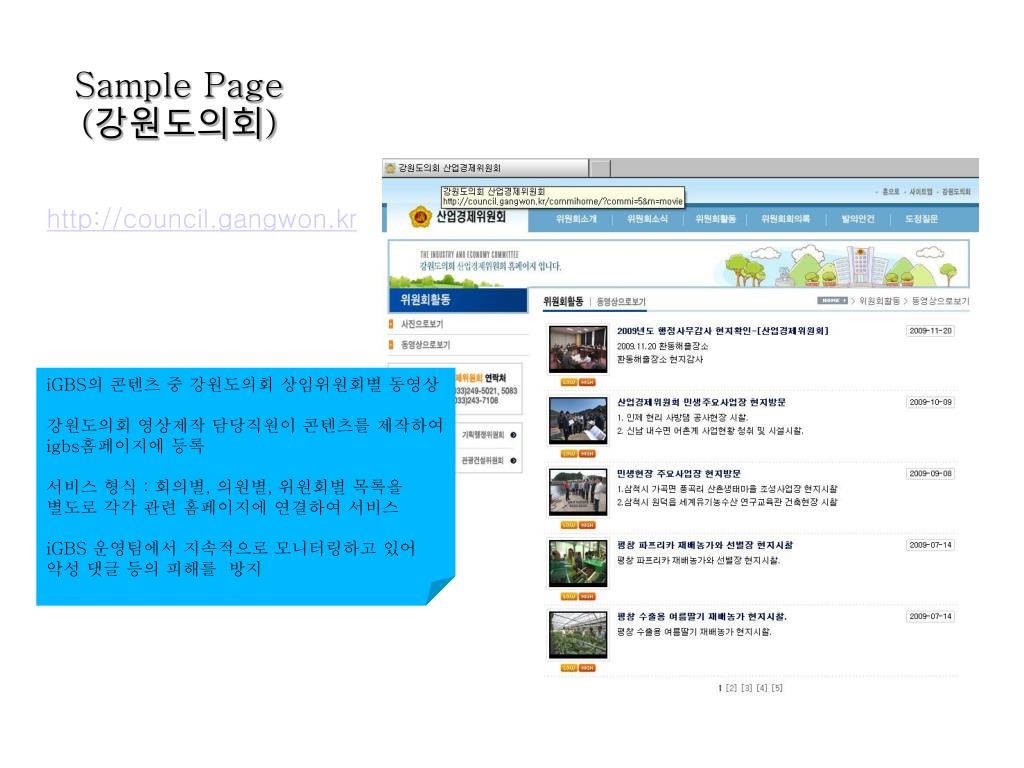
Task: Open the blank new-tab button beside the tab
Action: click(x=600, y=168)
